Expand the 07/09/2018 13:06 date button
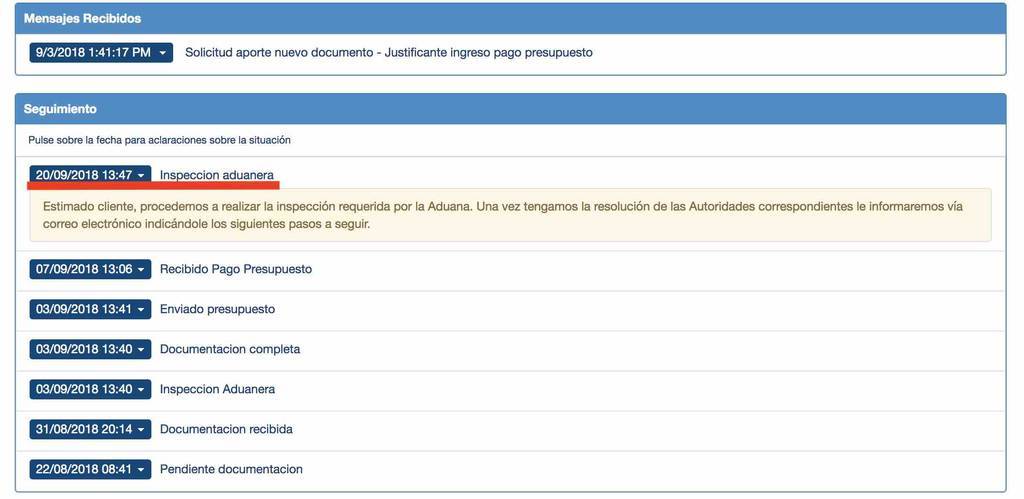Image resolution: width=1024 pixels, height=499 pixels. pos(90,269)
